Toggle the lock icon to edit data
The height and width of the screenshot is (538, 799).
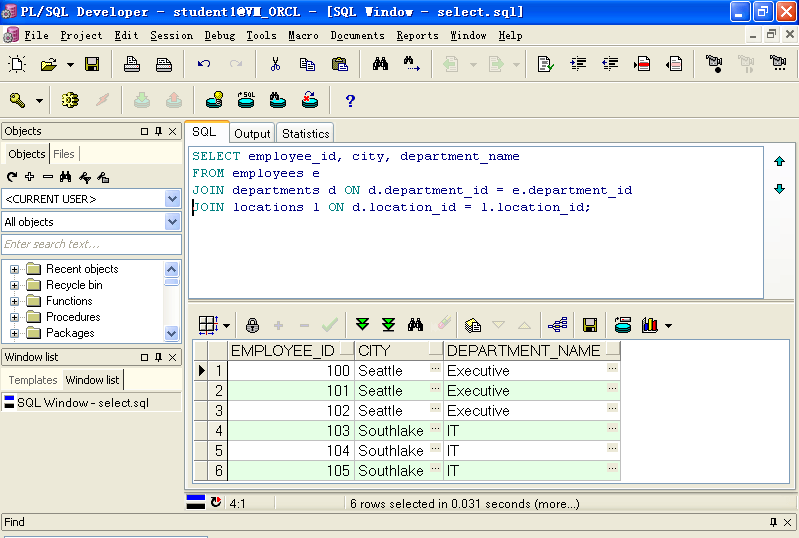point(252,325)
